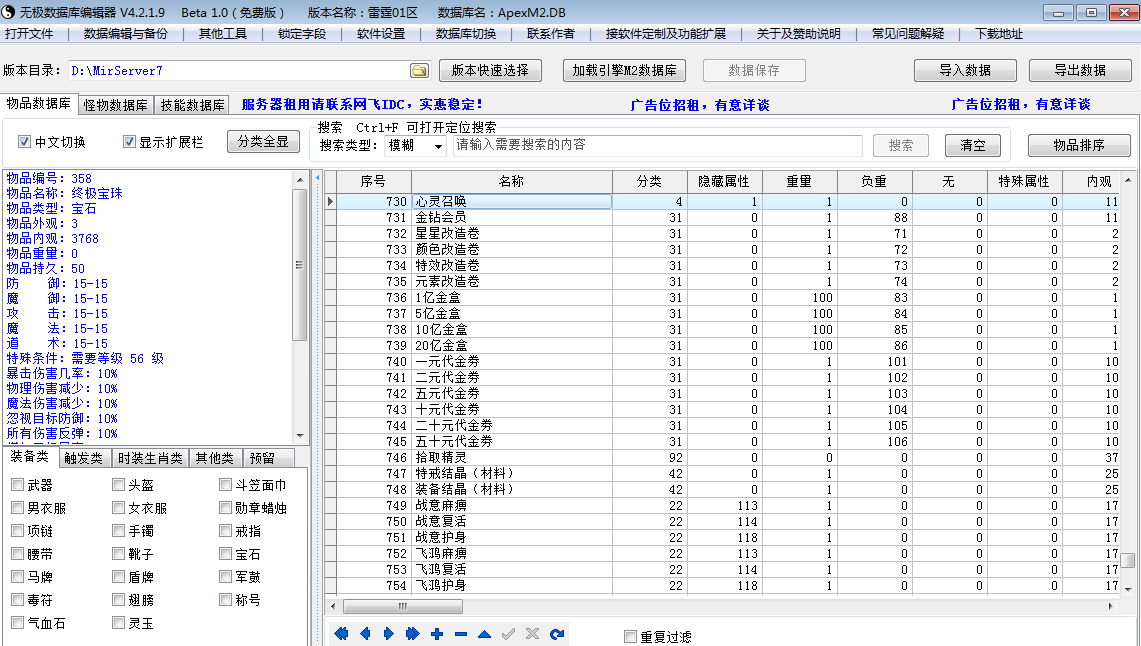Go to next record arrow

[x=389, y=634]
